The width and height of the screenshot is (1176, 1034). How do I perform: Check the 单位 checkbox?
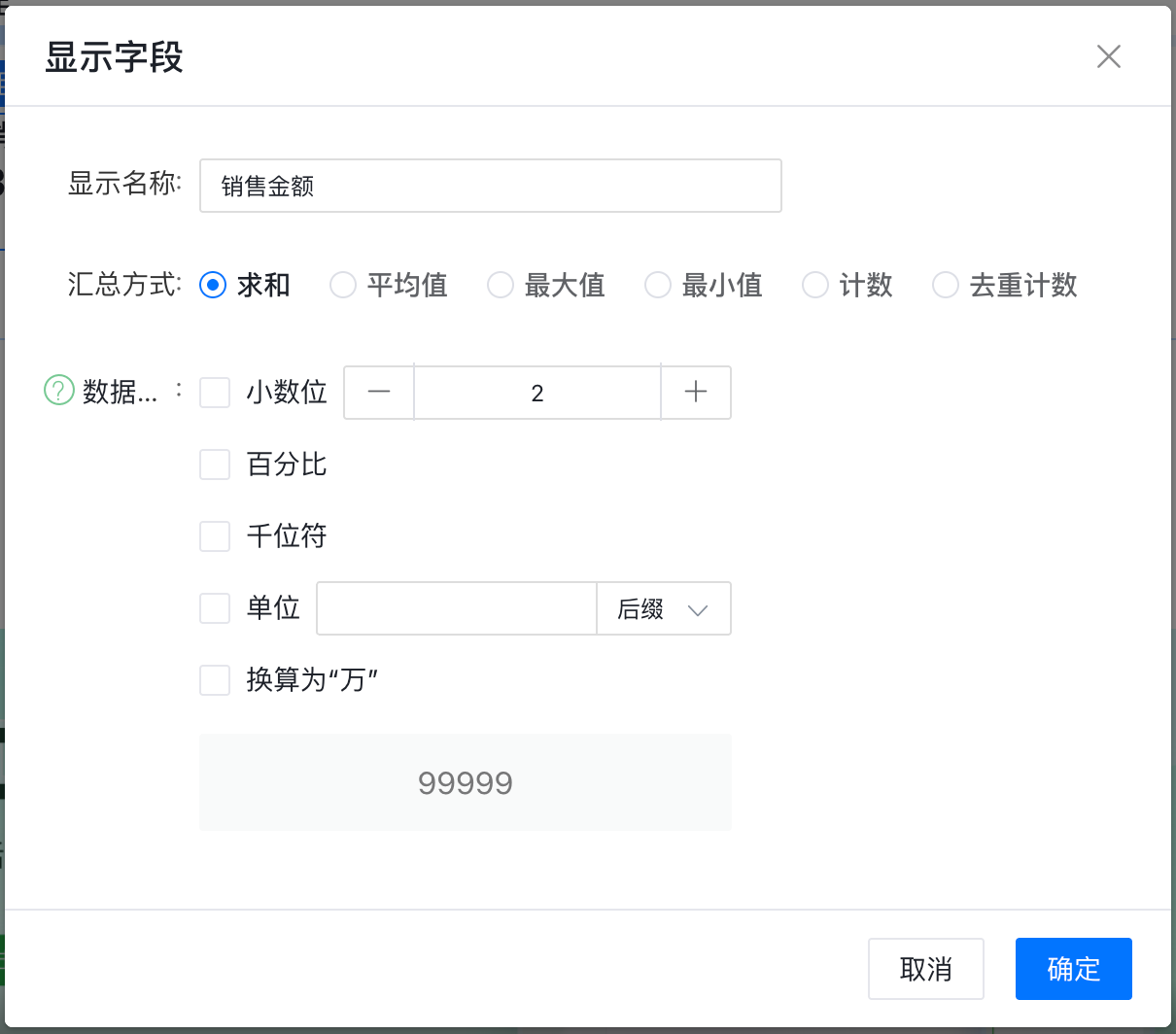215,608
